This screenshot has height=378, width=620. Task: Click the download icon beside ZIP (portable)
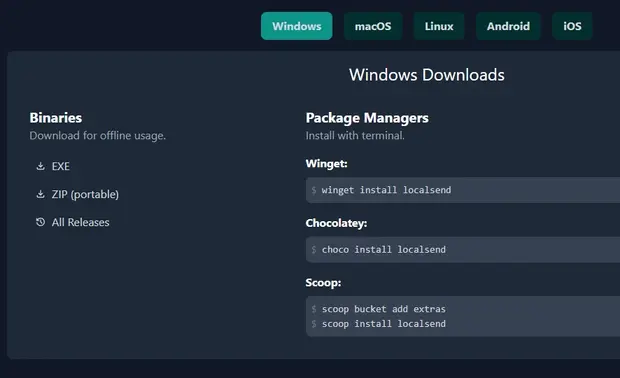tap(40, 194)
